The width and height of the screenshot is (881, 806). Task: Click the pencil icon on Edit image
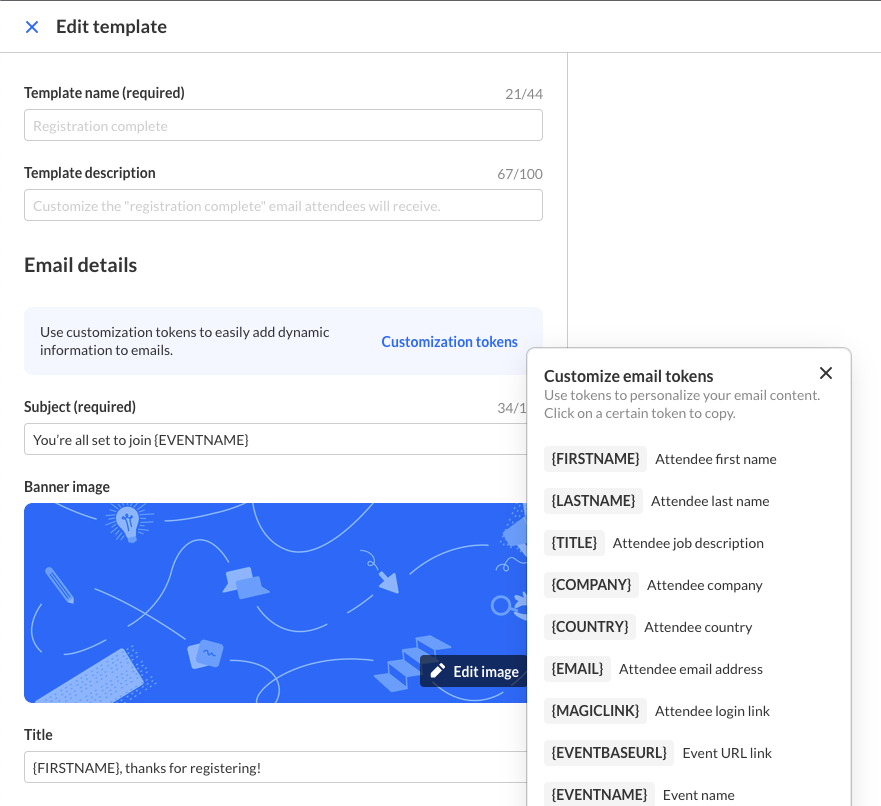(x=438, y=671)
